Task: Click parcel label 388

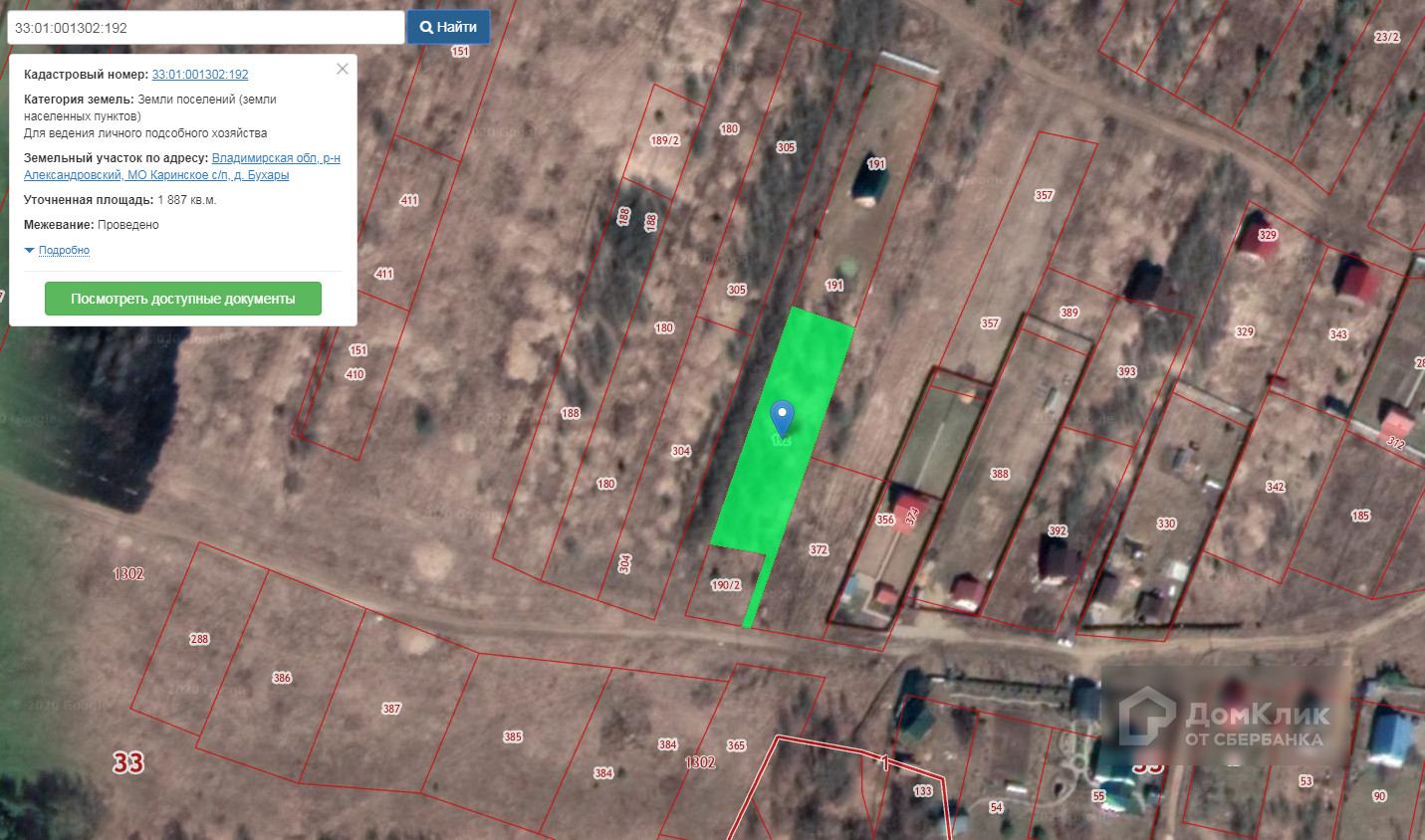Action: click(x=1000, y=474)
